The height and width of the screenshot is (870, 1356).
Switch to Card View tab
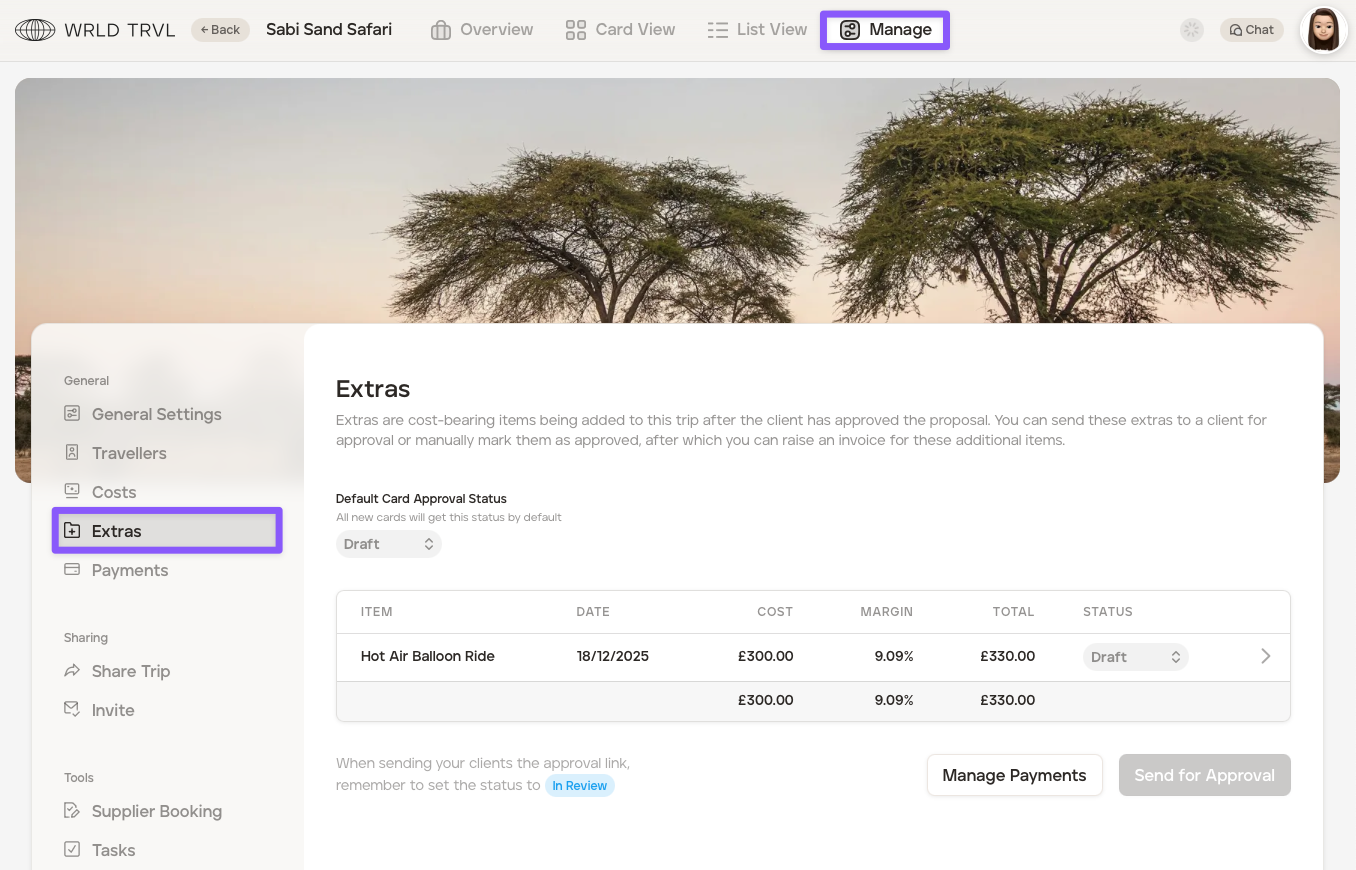point(620,30)
